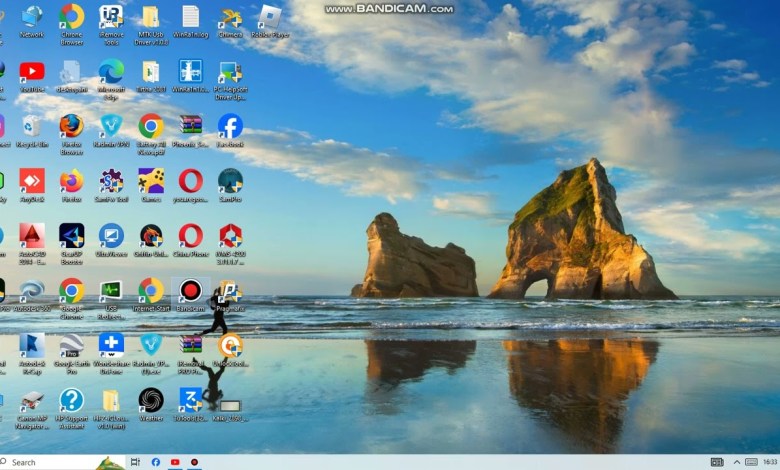780x470 pixels.
Task: Open the HP Support Assistant icon
Action: click(71, 401)
